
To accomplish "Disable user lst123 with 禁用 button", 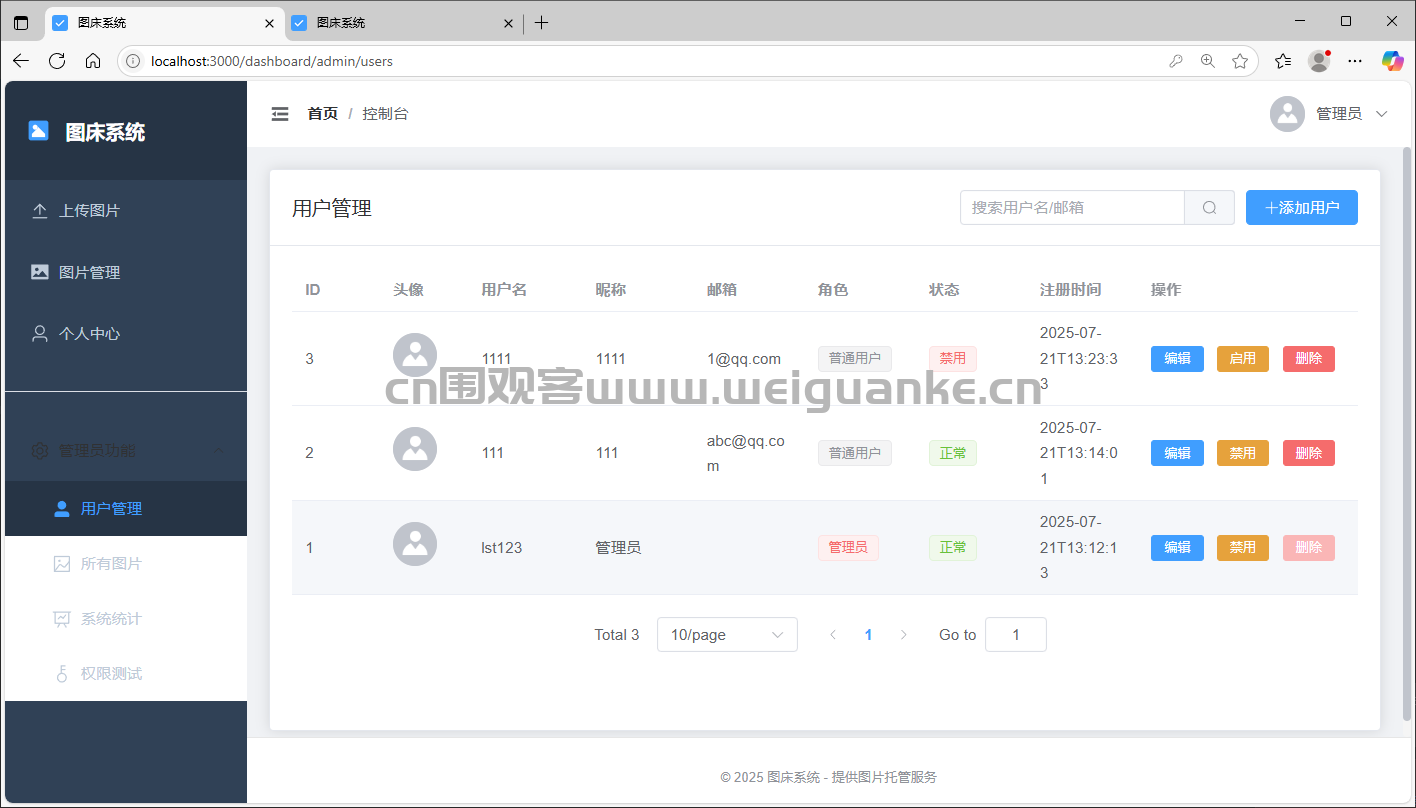I will pos(1243,548).
